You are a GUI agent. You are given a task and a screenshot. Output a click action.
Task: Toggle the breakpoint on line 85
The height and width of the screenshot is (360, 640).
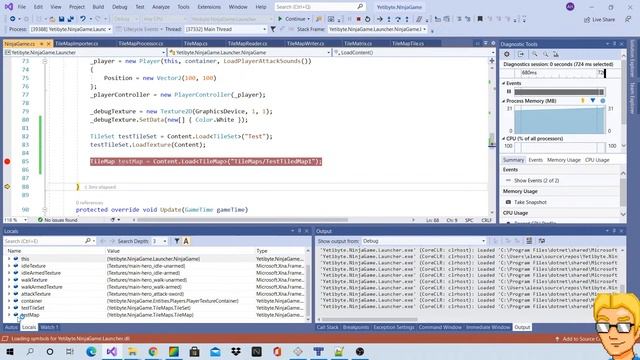(7, 162)
